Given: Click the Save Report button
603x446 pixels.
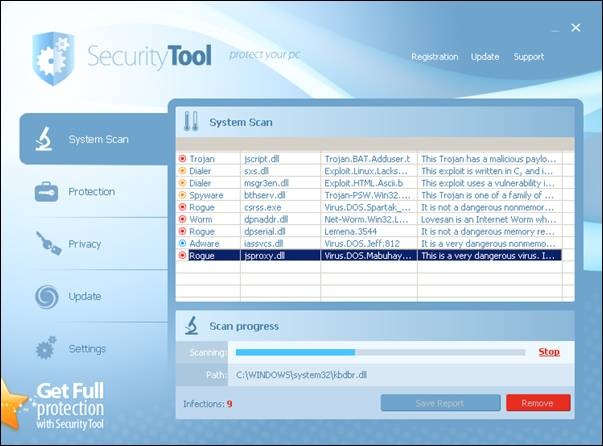Looking at the screenshot, I should click(440, 403).
